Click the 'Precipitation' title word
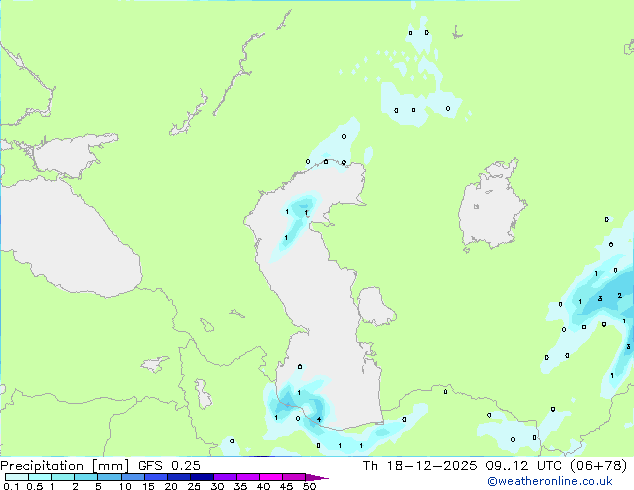This screenshot has height=490, width=634. click(x=42, y=466)
